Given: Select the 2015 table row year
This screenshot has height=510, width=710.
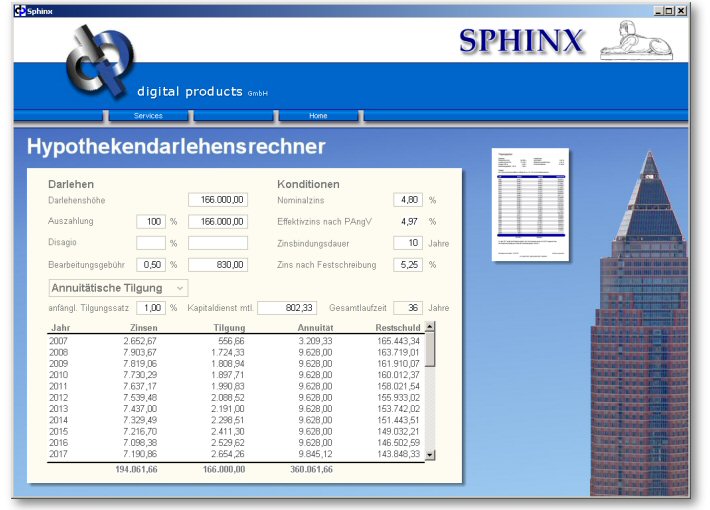Looking at the screenshot, I should click(x=58, y=431).
